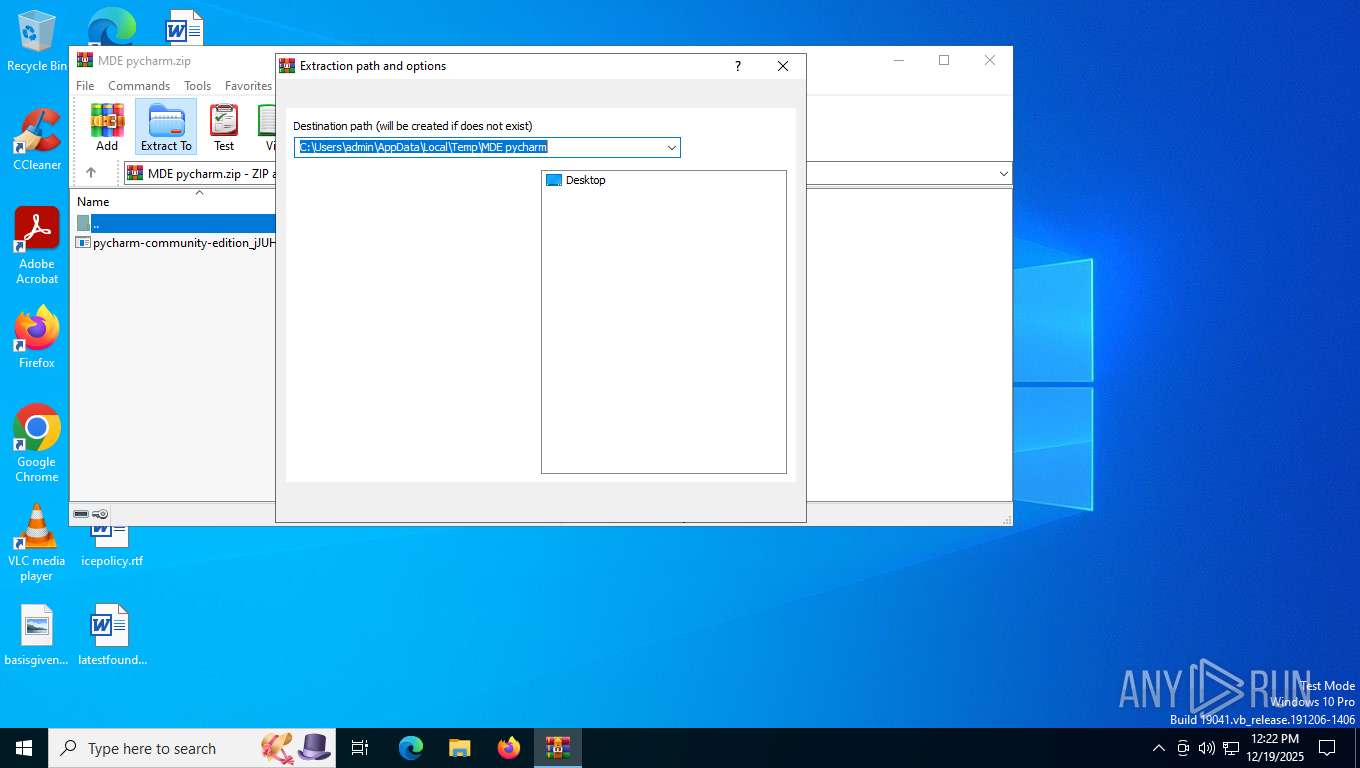The width and height of the screenshot is (1360, 768).
Task: Open the Windows Start menu
Action: [x=24, y=748]
